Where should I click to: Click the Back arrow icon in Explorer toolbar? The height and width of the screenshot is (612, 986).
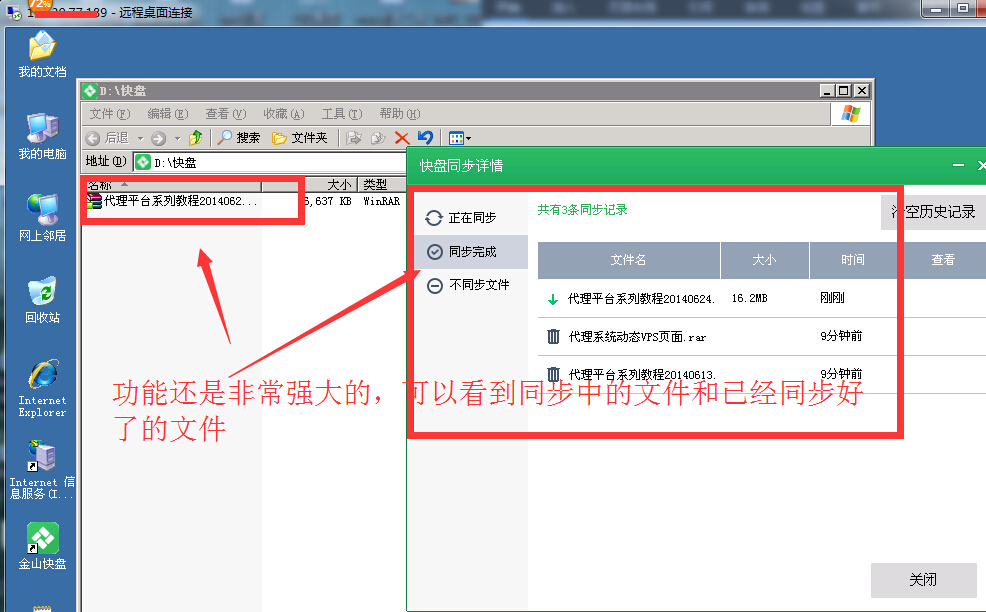coord(93,138)
